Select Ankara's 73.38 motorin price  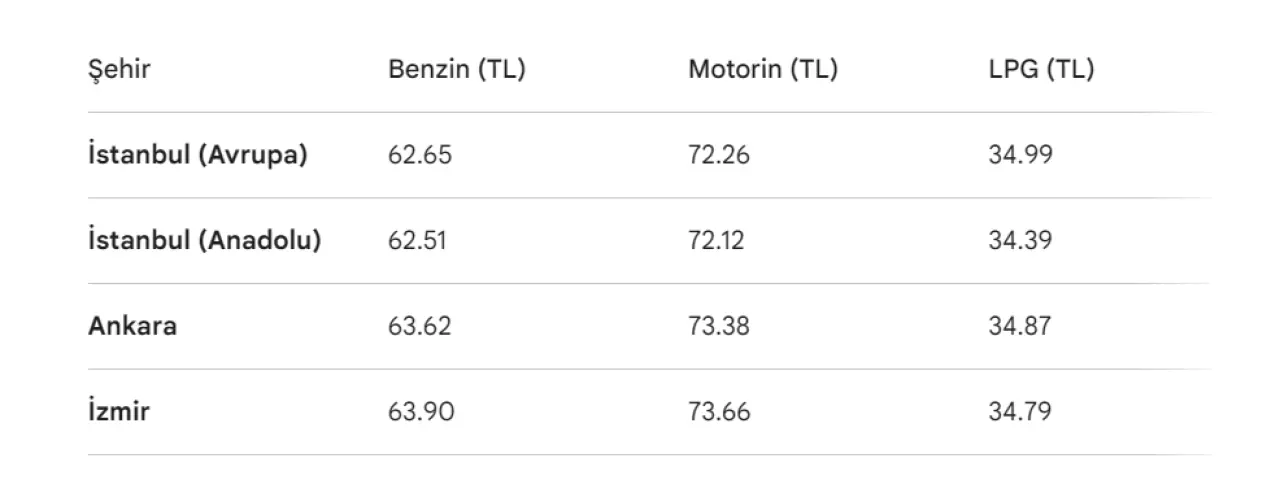pyautogui.click(x=719, y=327)
